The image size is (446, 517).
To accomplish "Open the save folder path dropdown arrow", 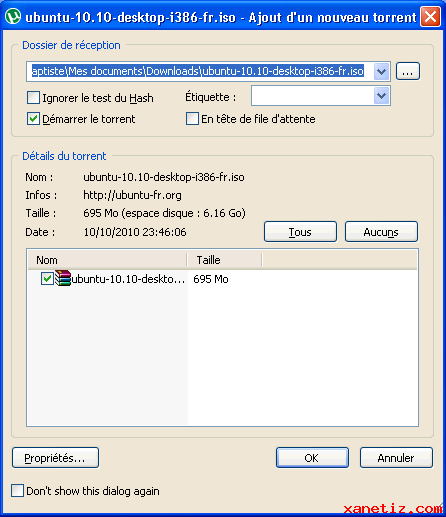I will pyautogui.click(x=381, y=71).
